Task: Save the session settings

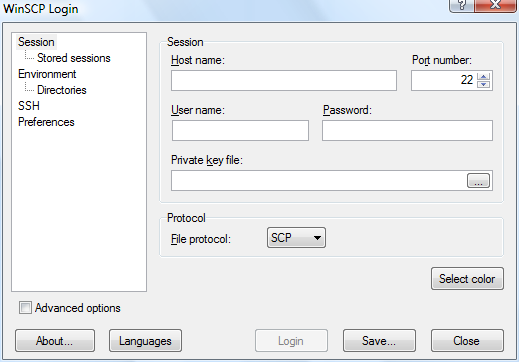Action: click(379, 341)
